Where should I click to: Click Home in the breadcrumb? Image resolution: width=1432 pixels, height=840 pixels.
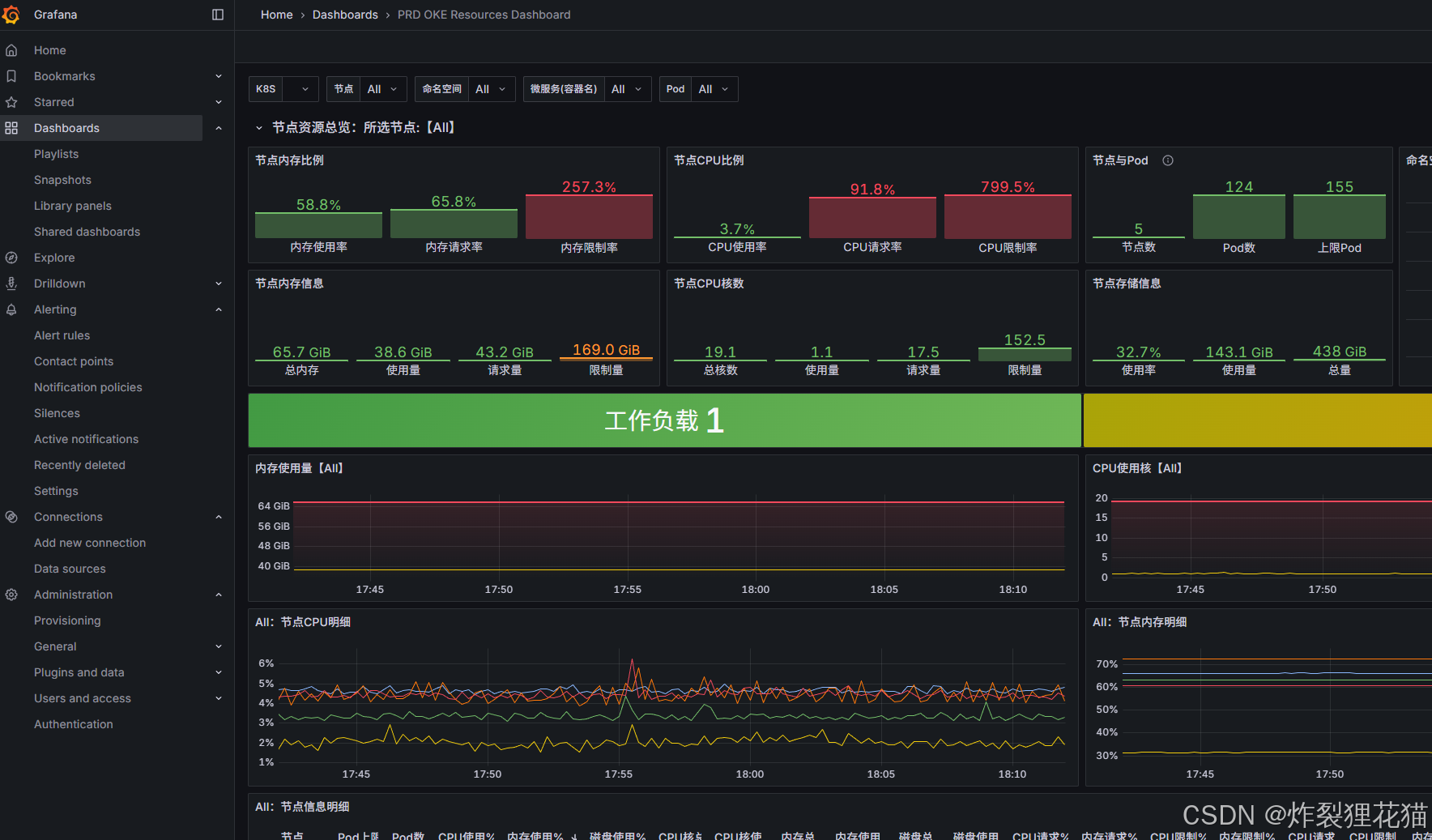click(x=276, y=15)
